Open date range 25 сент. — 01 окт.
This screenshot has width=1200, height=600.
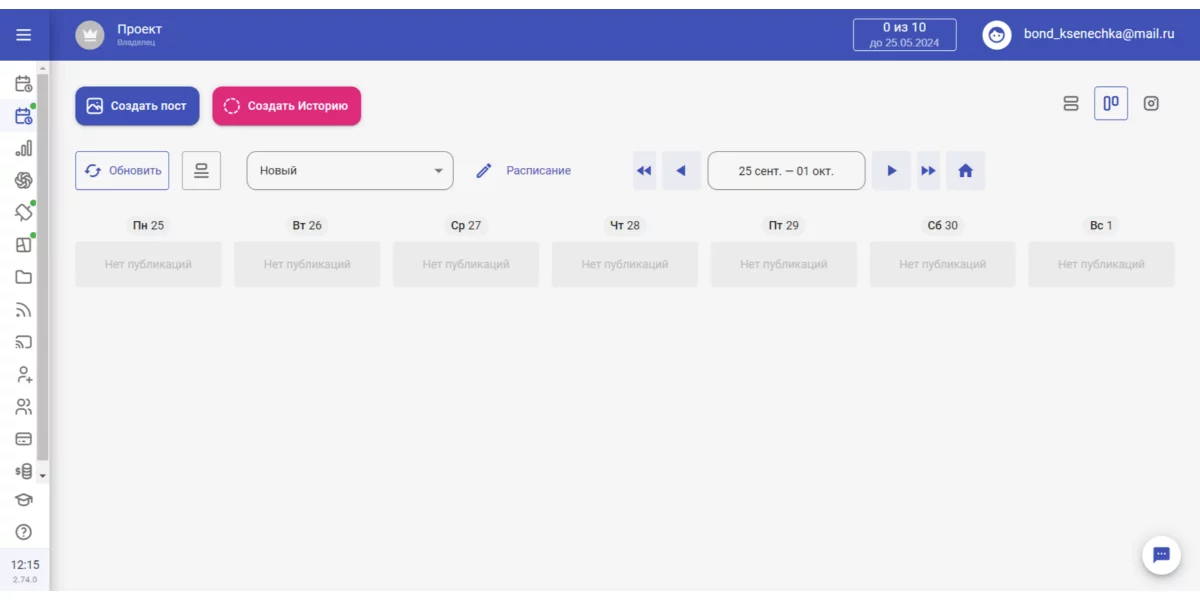click(786, 171)
